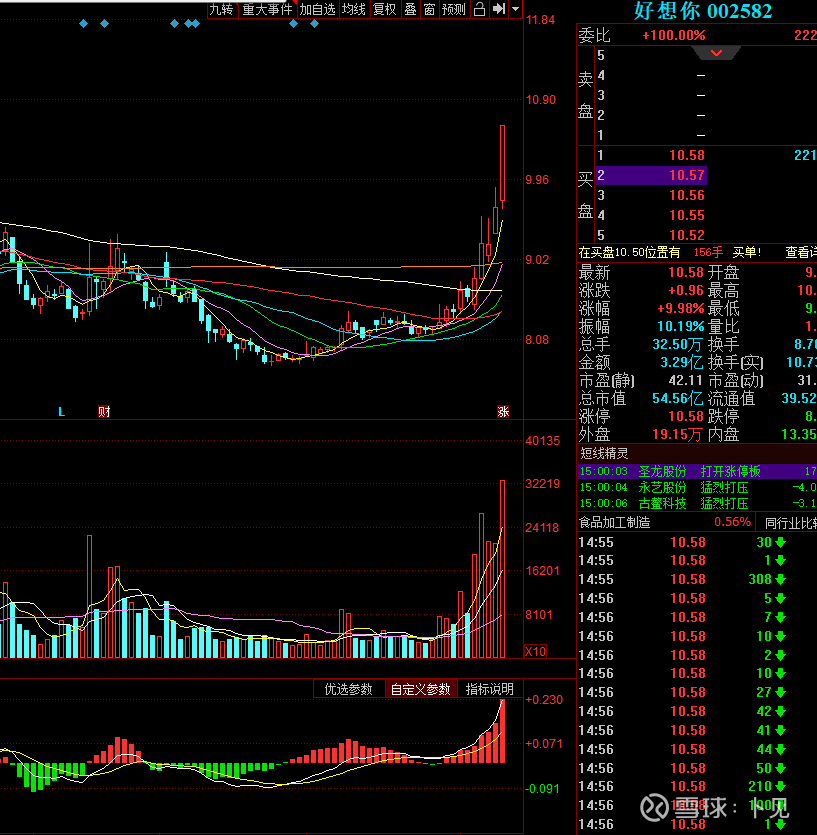Click the 同行业比较 link

790,523
